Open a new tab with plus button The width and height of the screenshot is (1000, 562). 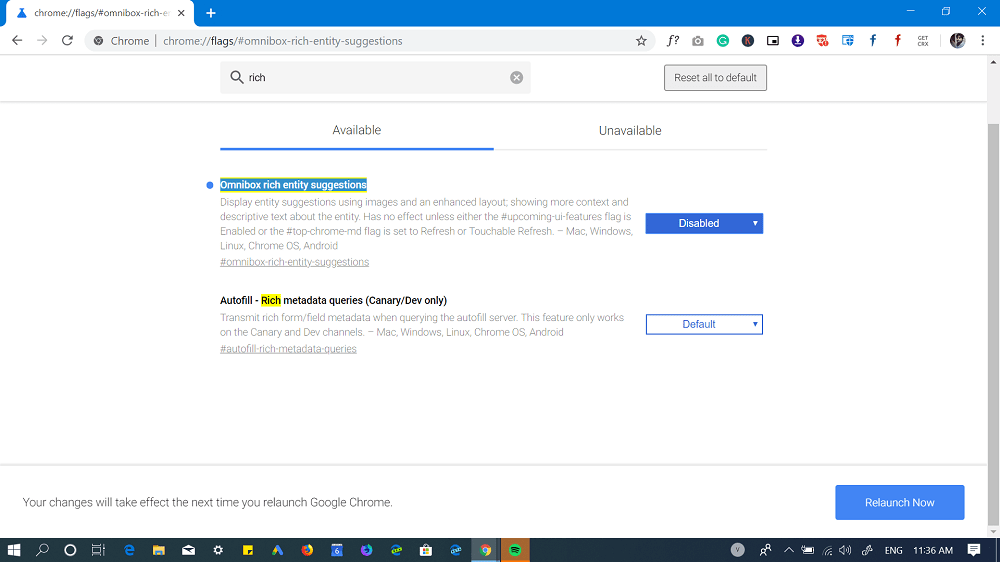click(x=211, y=13)
